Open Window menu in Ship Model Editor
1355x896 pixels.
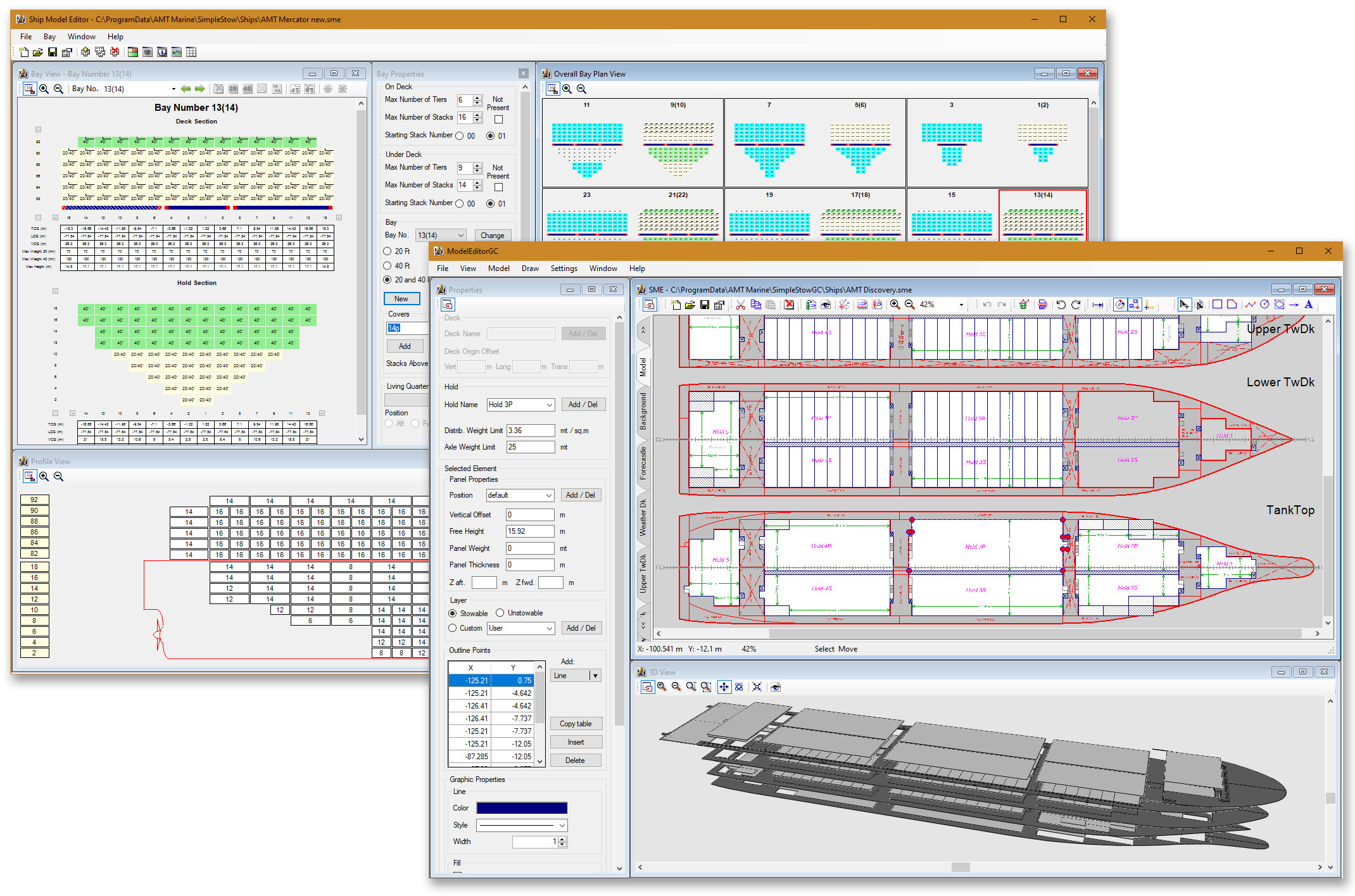tap(81, 37)
